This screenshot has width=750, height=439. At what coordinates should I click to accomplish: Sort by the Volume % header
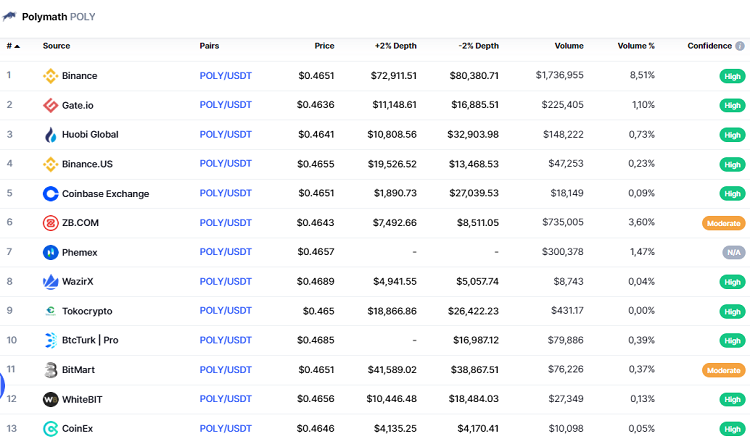coord(636,46)
